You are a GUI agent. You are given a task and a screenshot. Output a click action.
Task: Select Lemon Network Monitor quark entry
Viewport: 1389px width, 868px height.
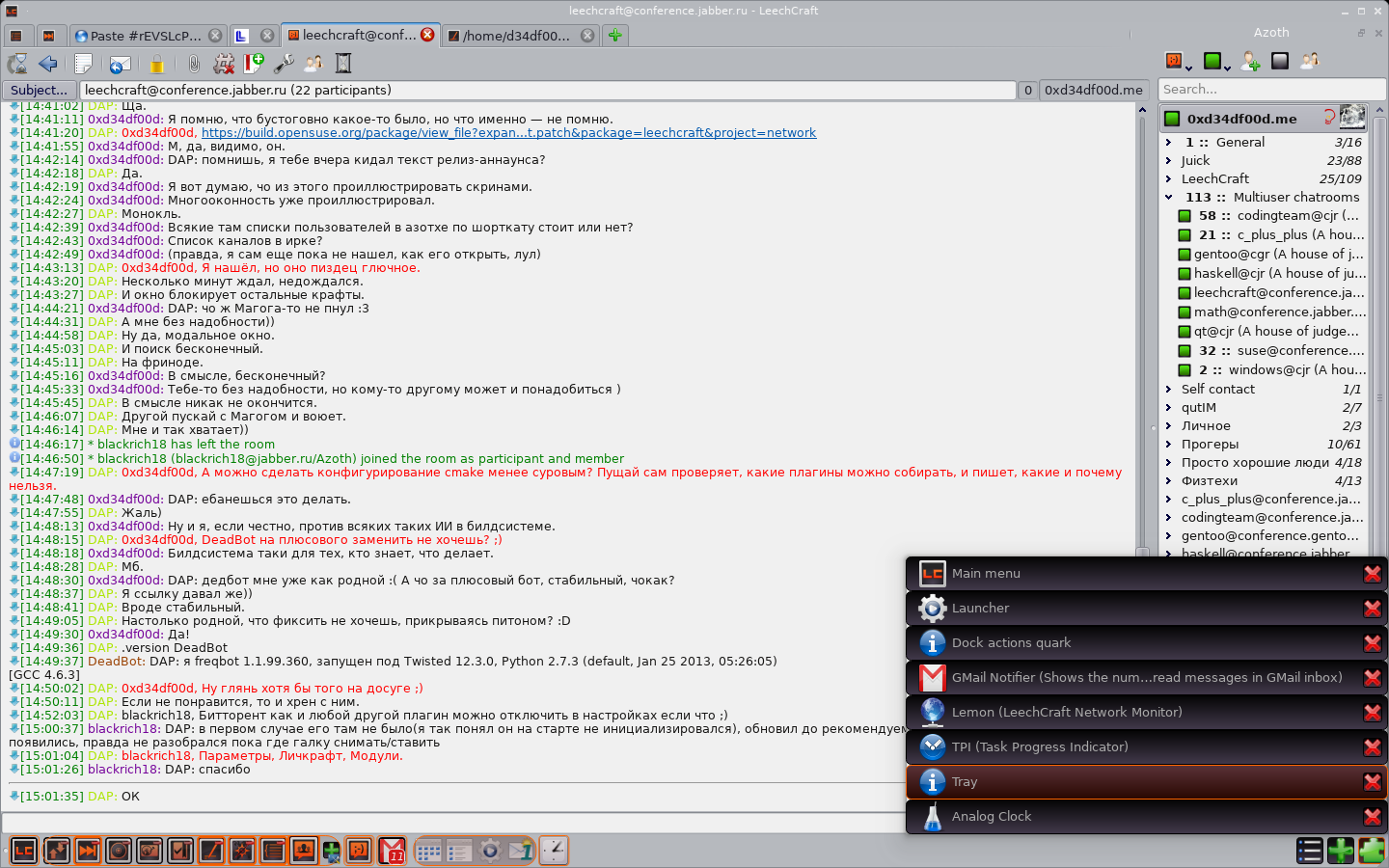coord(1147,713)
